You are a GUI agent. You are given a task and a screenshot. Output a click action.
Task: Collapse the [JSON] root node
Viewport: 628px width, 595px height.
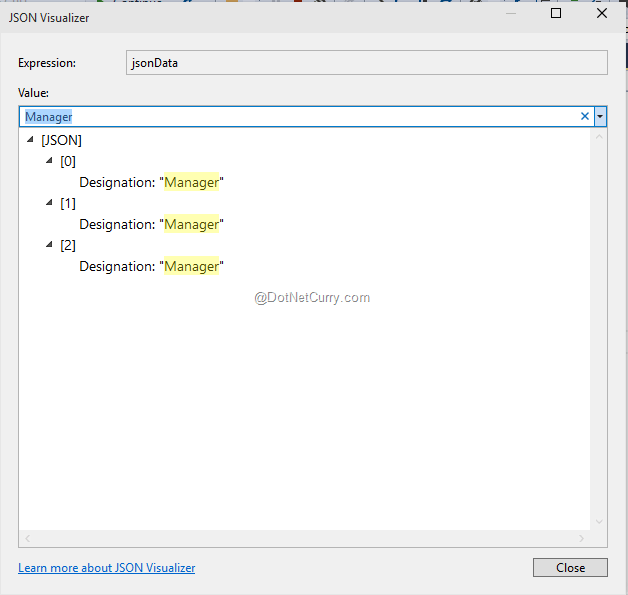point(30,139)
